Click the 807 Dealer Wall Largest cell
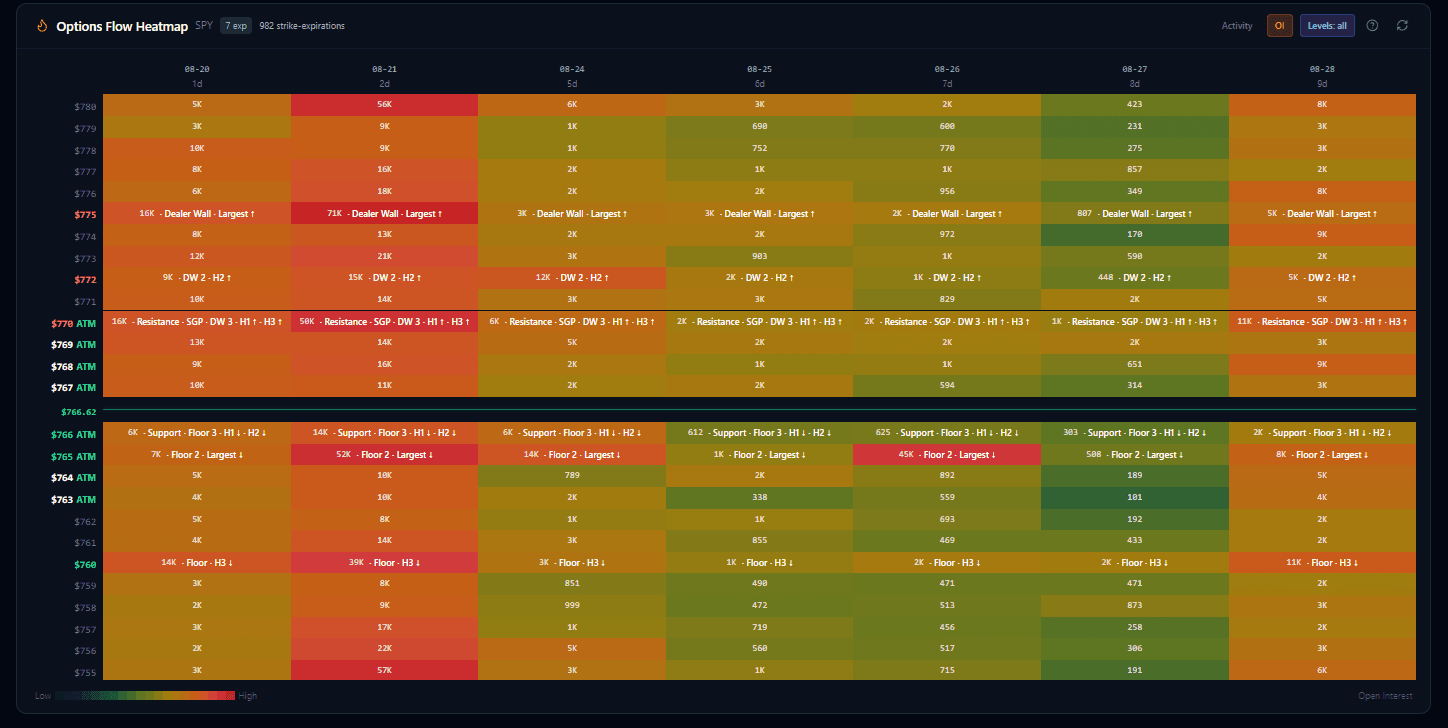Viewport: 1448px width, 728px height. [1134, 213]
